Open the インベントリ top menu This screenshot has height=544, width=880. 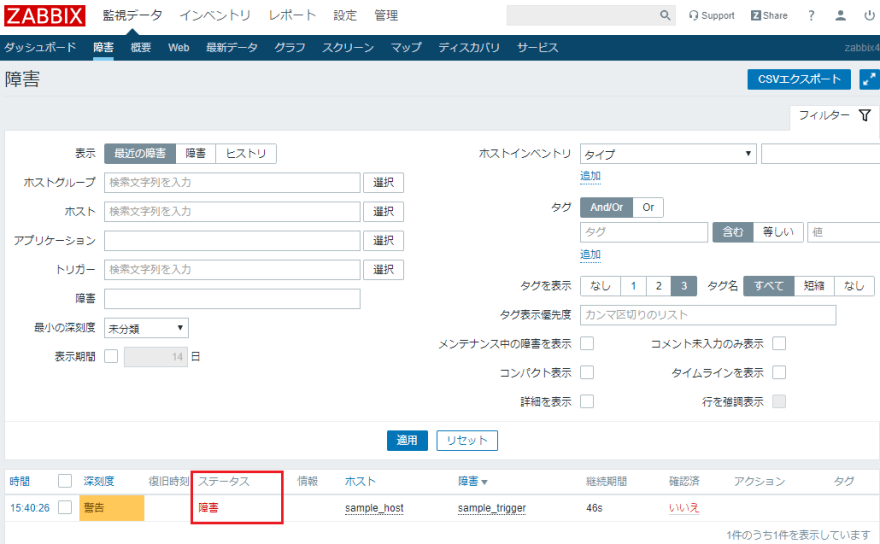[215, 15]
